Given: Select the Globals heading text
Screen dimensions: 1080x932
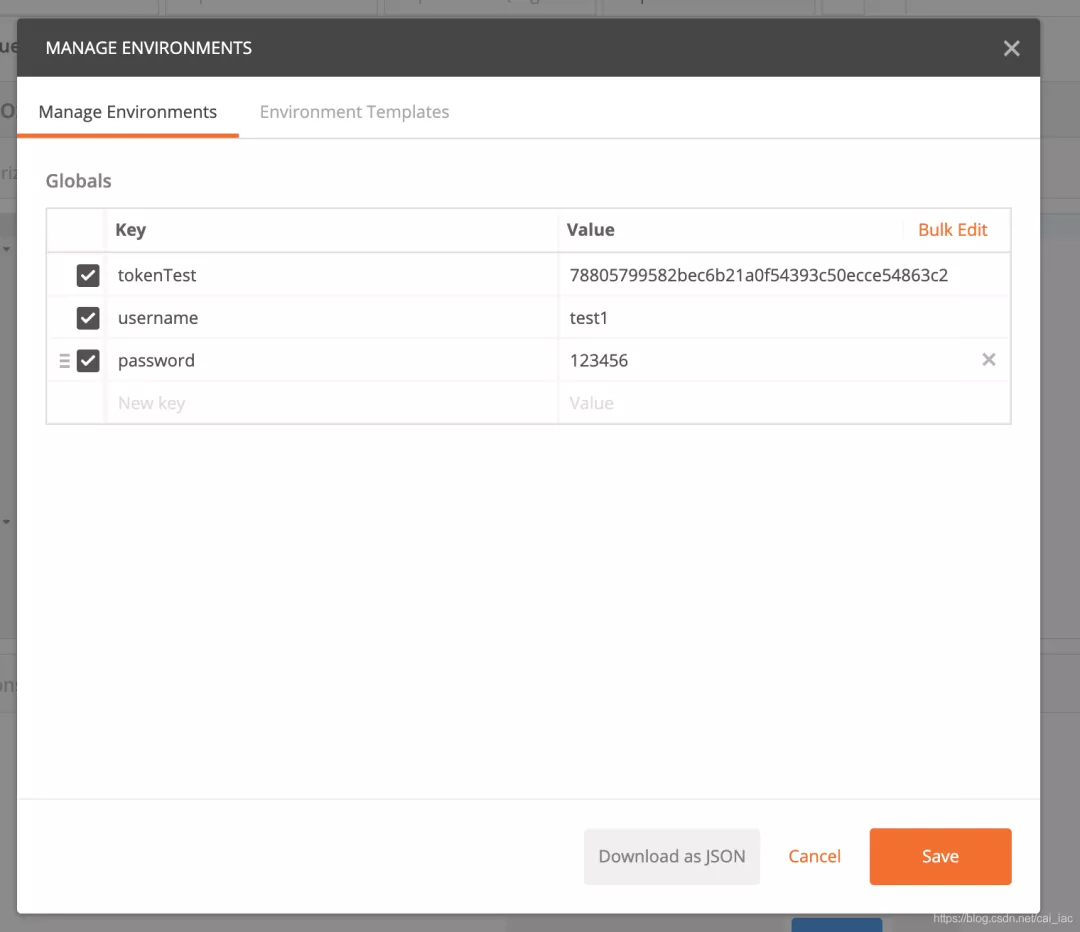Looking at the screenshot, I should pyautogui.click(x=79, y=180).
